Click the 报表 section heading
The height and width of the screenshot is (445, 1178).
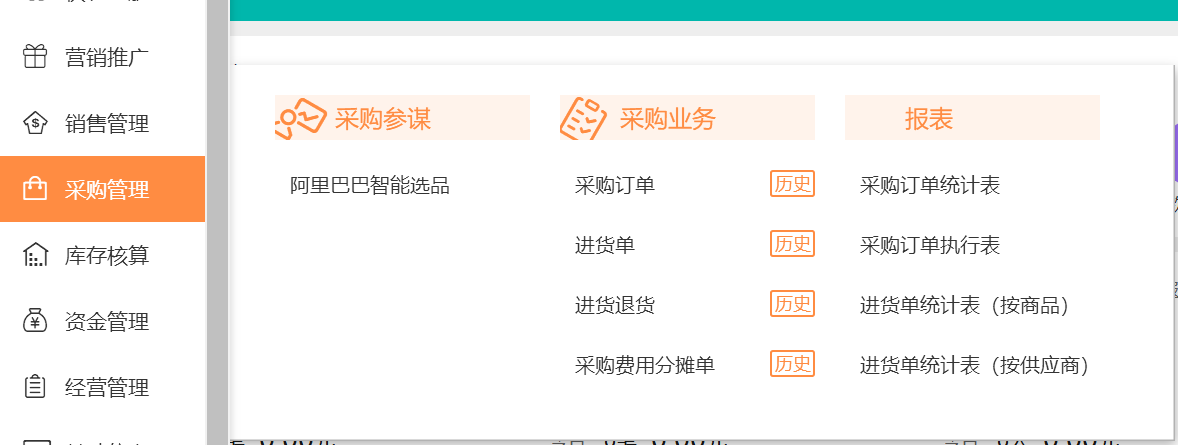click(929, 118)
